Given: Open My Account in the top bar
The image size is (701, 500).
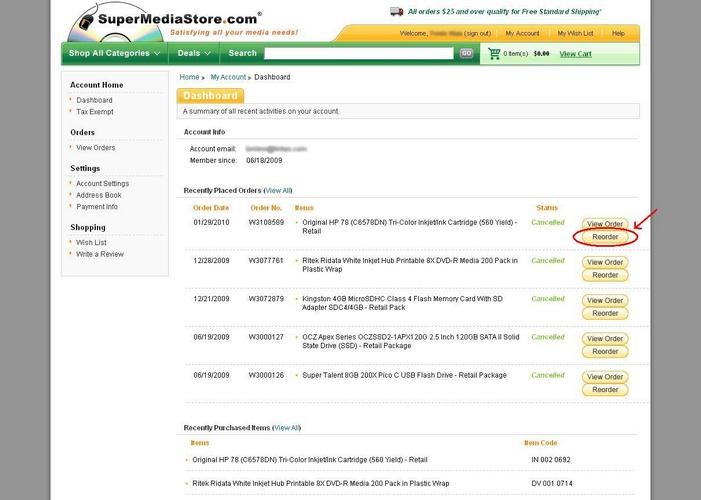Looking at the screenshot, I should [522, 34].
